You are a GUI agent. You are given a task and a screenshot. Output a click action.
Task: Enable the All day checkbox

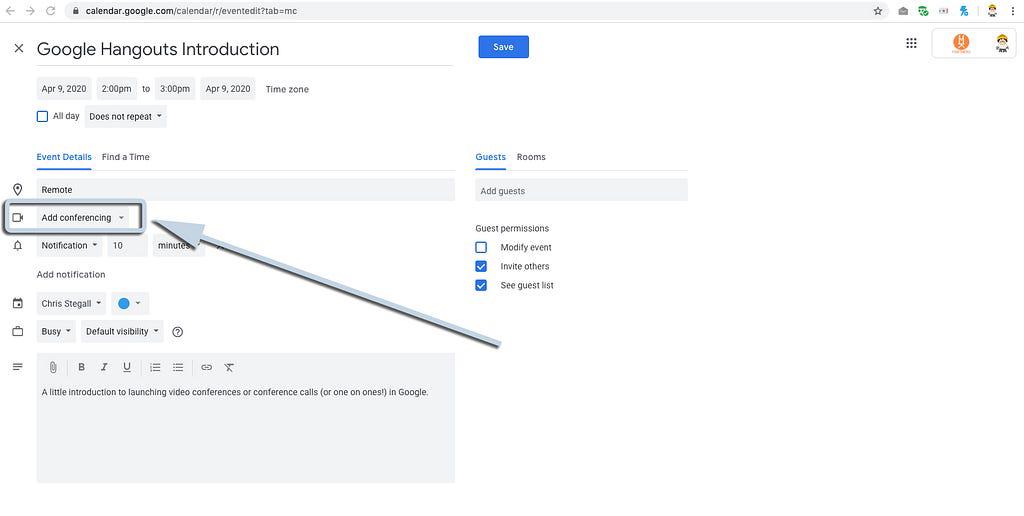(x=43, y=116)
